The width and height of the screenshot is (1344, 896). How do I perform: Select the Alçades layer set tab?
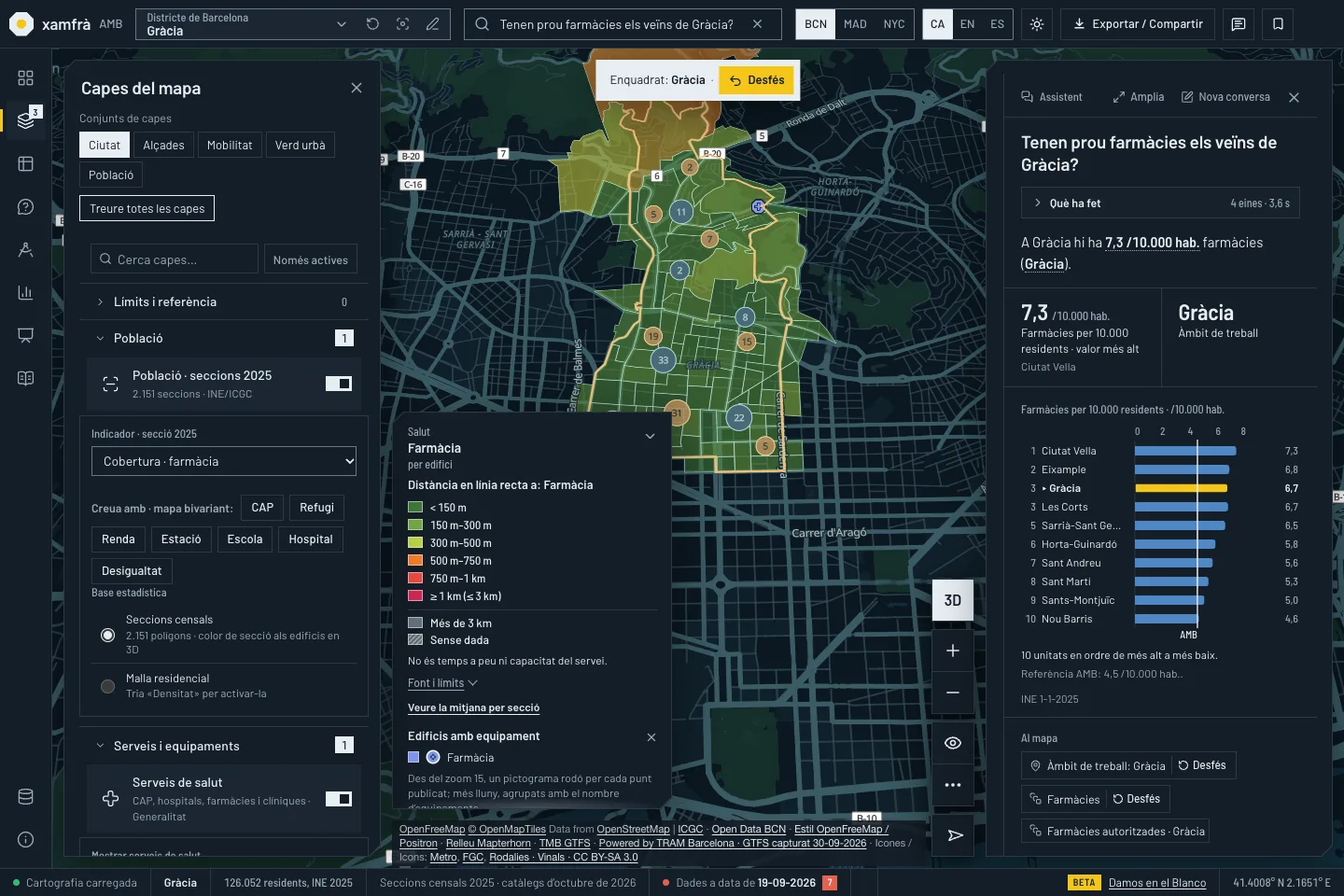click(x=163, y=146)
